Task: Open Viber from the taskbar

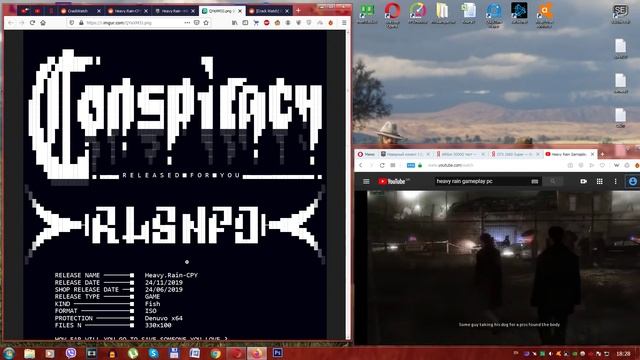Action: [71, 353]
